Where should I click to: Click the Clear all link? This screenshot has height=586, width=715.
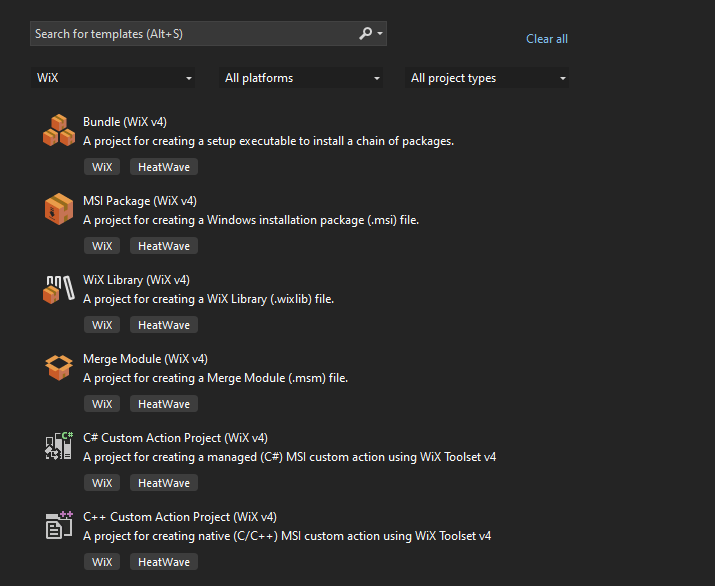(547, 39)
